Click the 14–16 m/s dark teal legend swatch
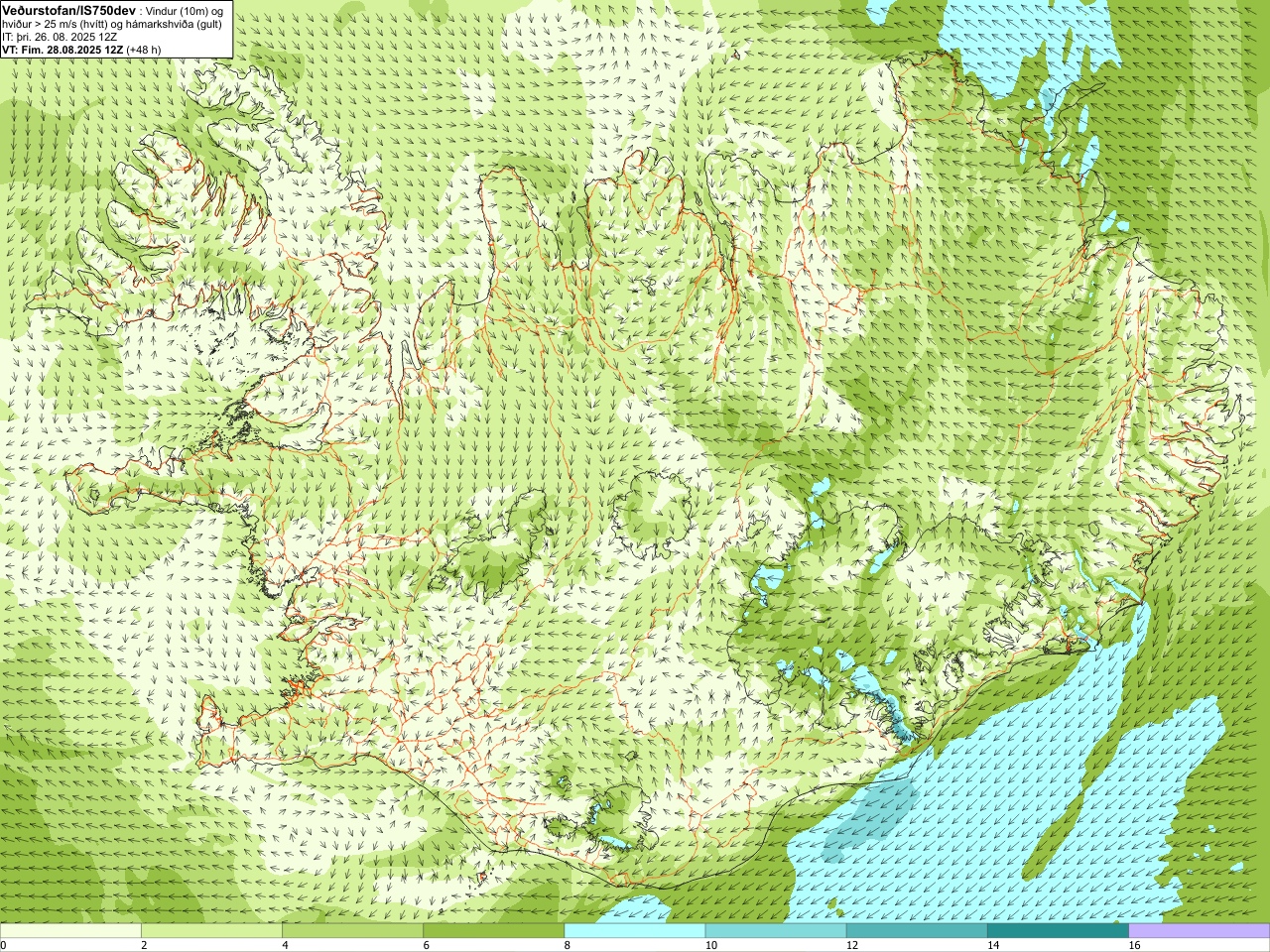1270x952 pixels. point(1058,931)
